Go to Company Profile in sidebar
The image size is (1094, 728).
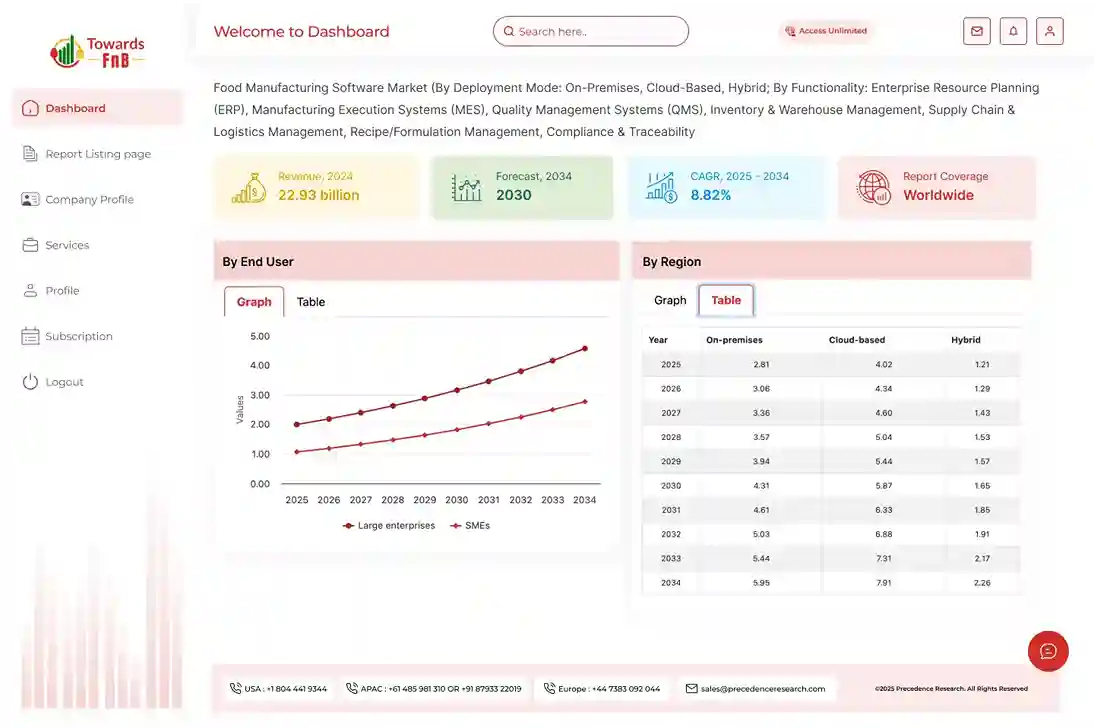coord(89,200)
